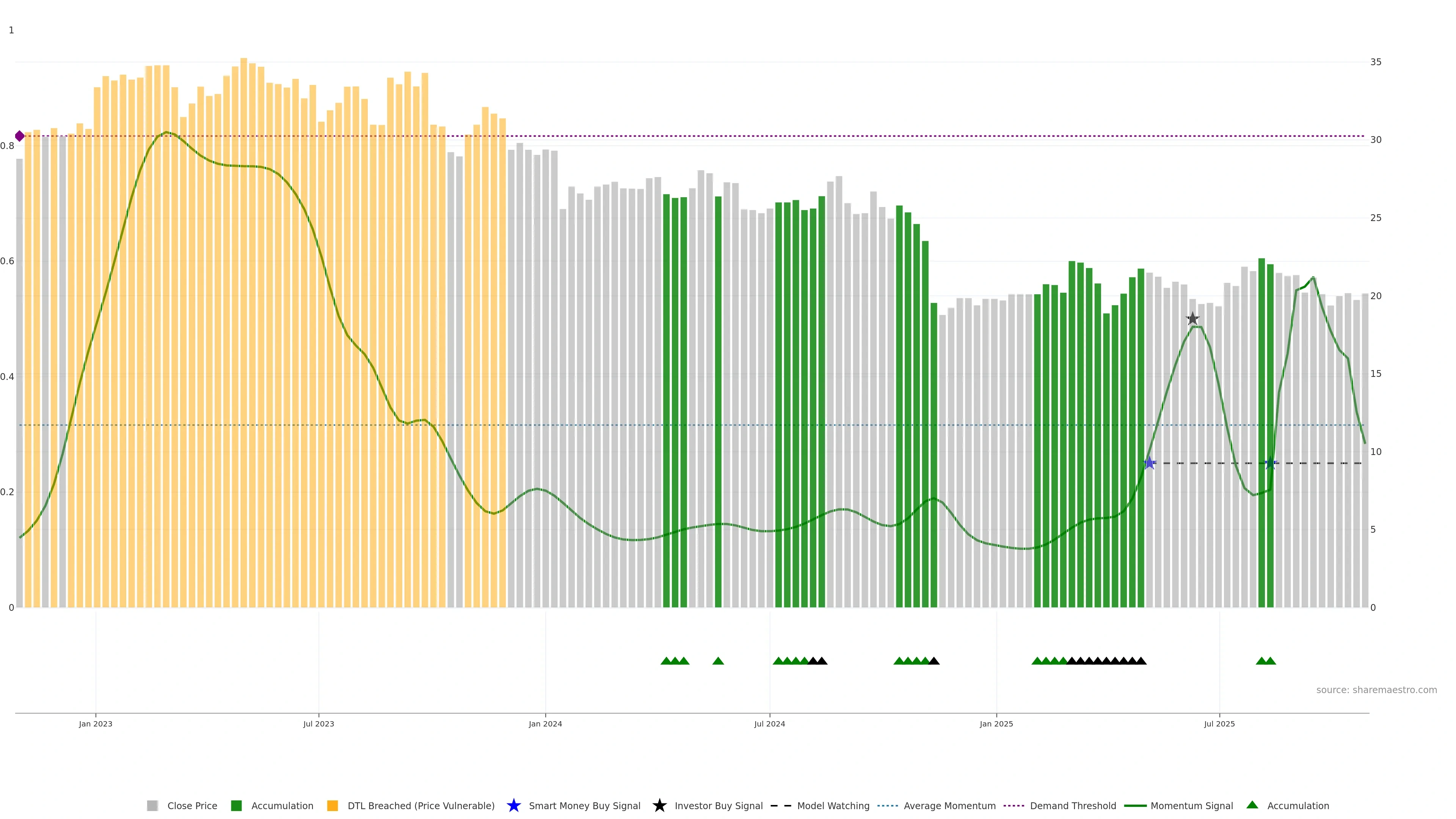Toggle the Model Watching legend entry
The image size is (1456, 819).
pyautogui.click(x=833, y=806)
